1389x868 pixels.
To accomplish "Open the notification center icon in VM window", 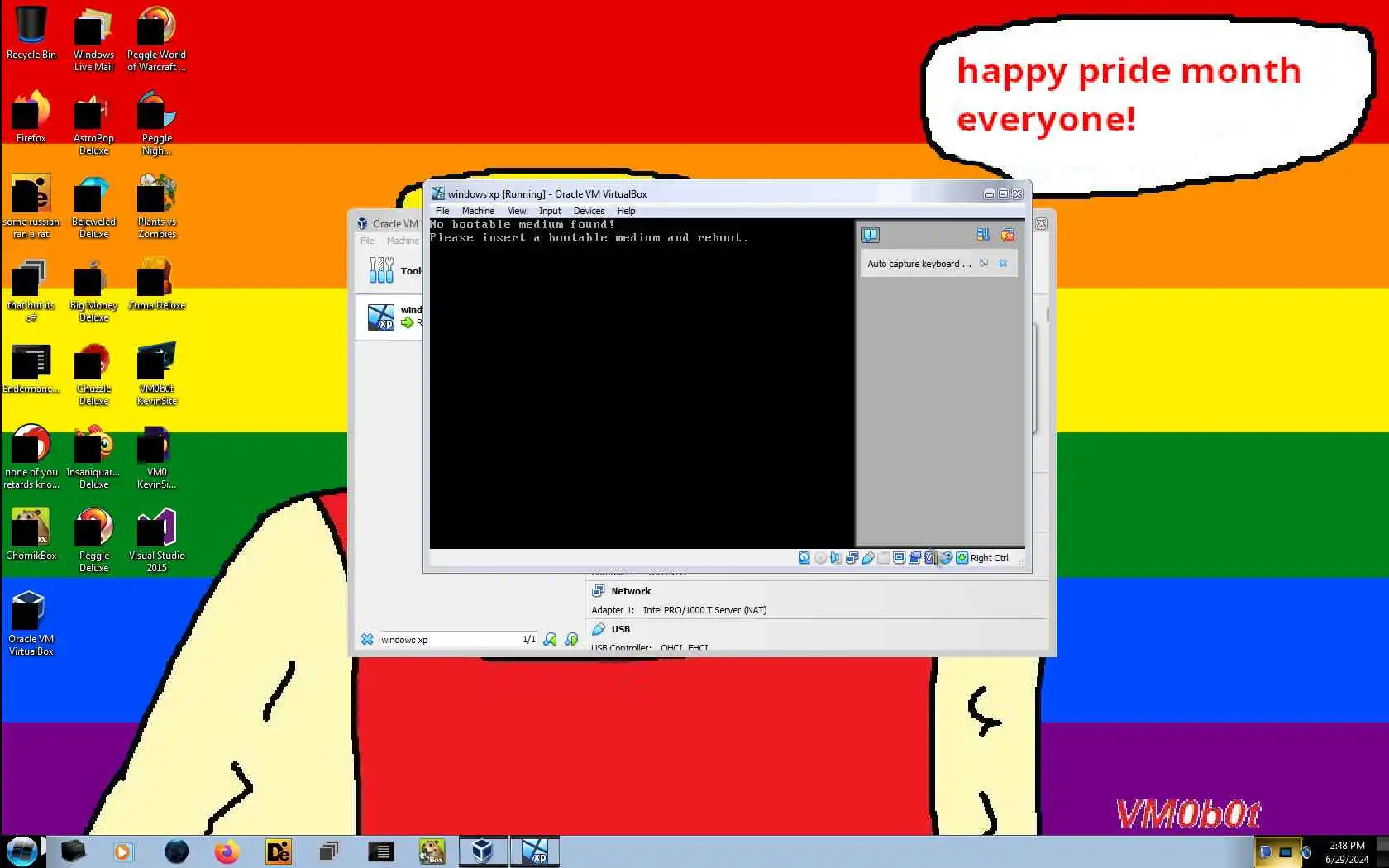I will (870, 235).
